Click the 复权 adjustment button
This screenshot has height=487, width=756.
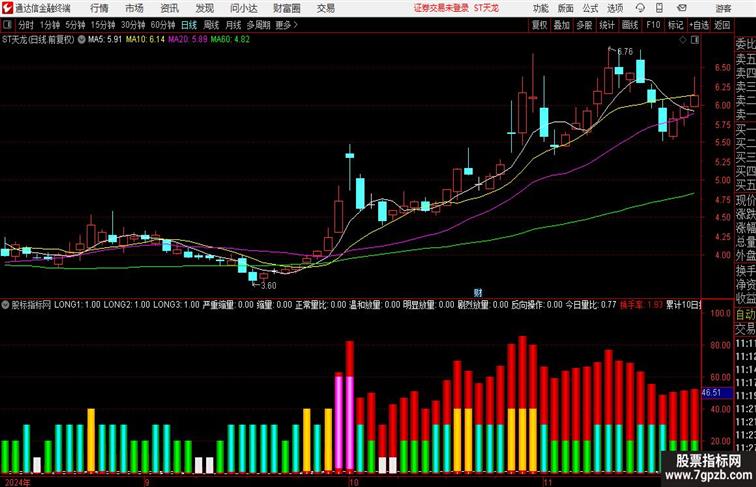click(539, 25)
